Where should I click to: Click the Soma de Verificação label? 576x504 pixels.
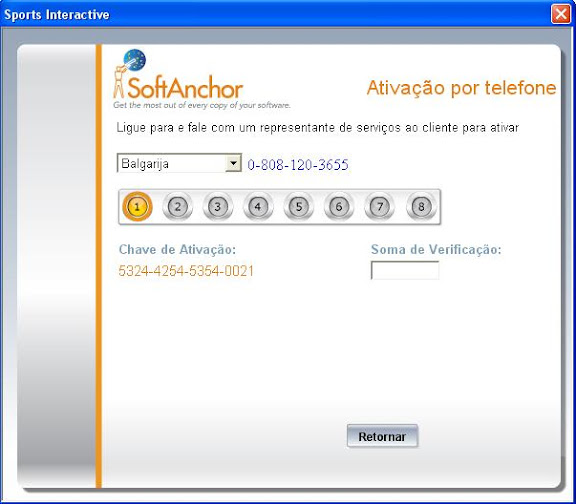[436, 249]
